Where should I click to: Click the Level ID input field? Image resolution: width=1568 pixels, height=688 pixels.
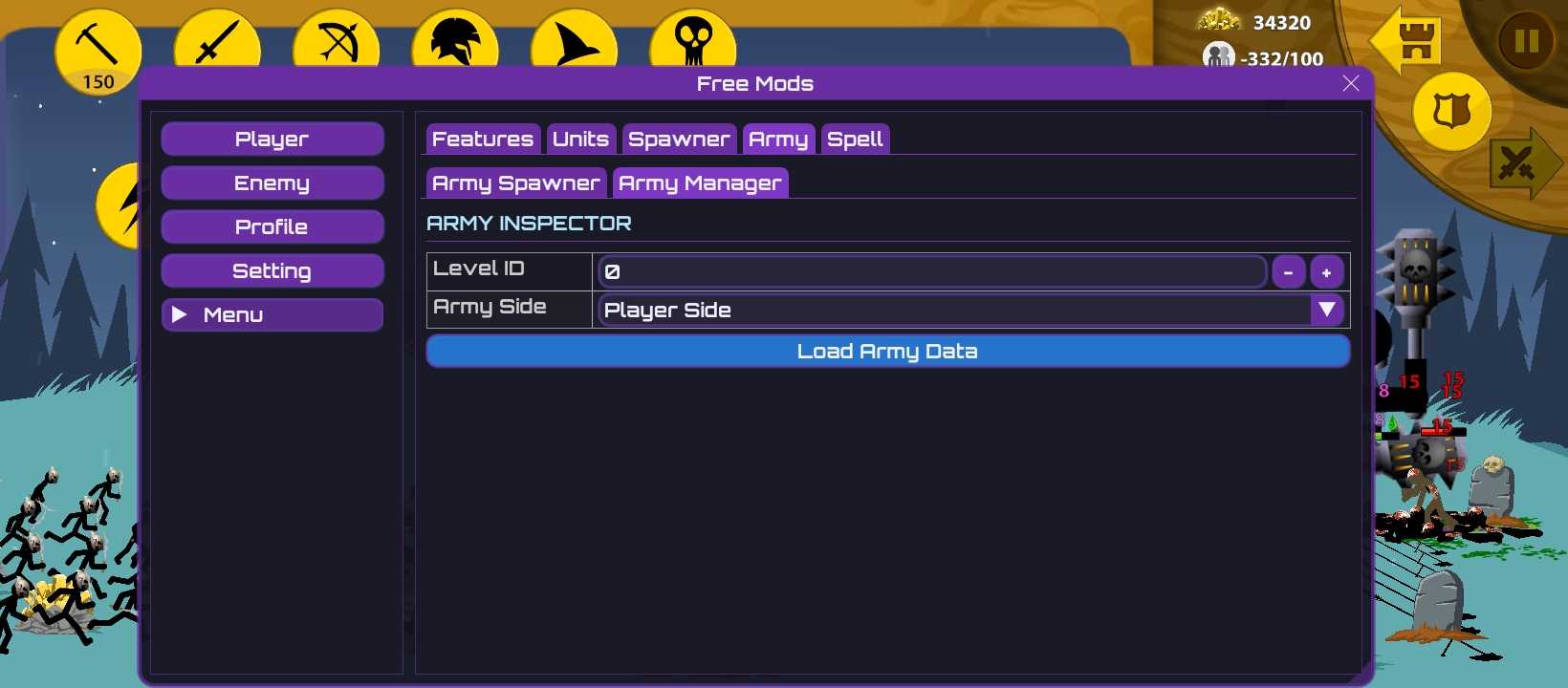pos(931,272)
